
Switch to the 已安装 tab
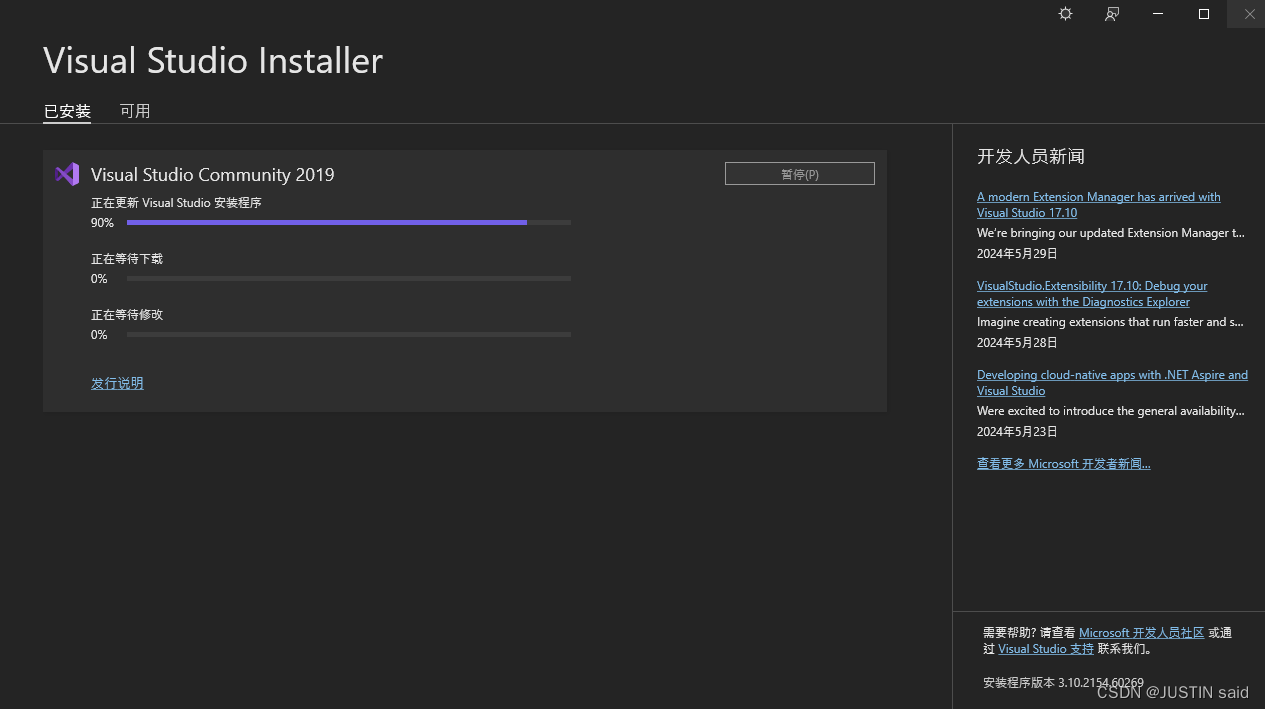[67, 111]
